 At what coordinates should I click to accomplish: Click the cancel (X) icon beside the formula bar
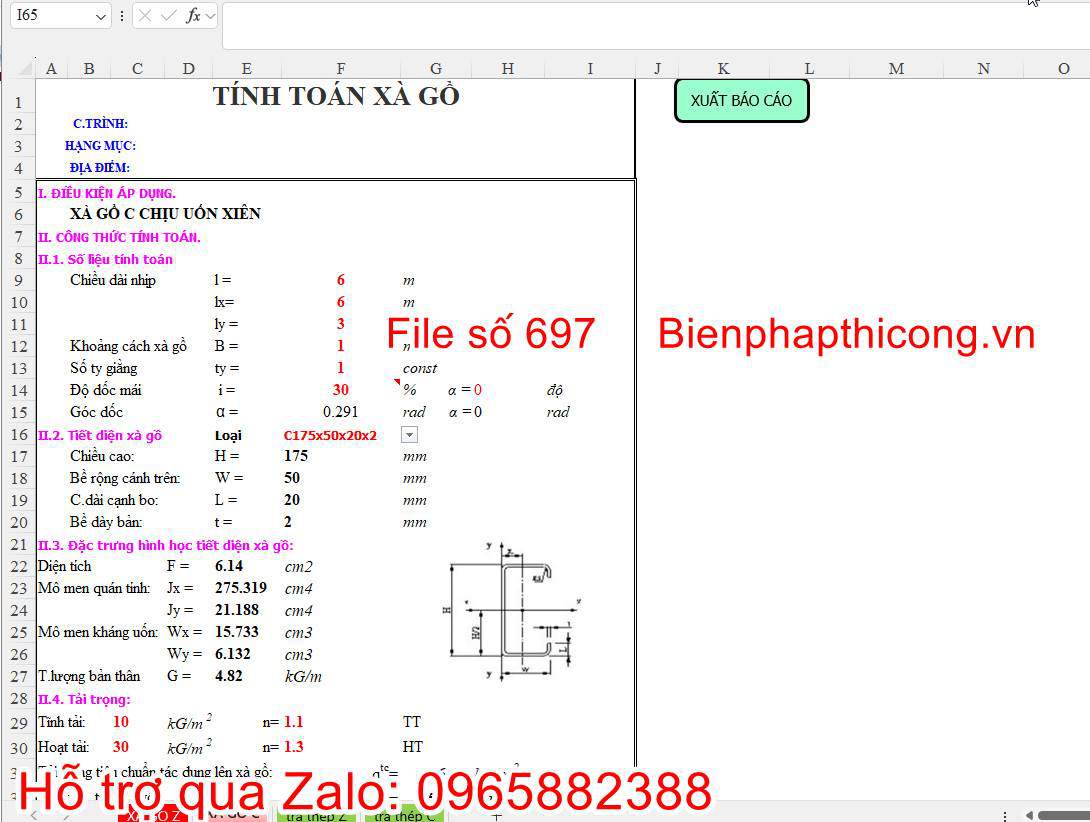(x=145, y=15)
